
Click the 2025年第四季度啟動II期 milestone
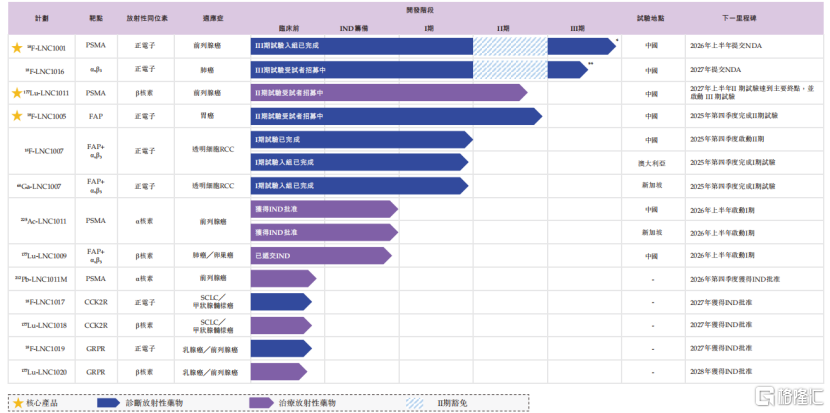pyautogui.click(x=727, y=139)
